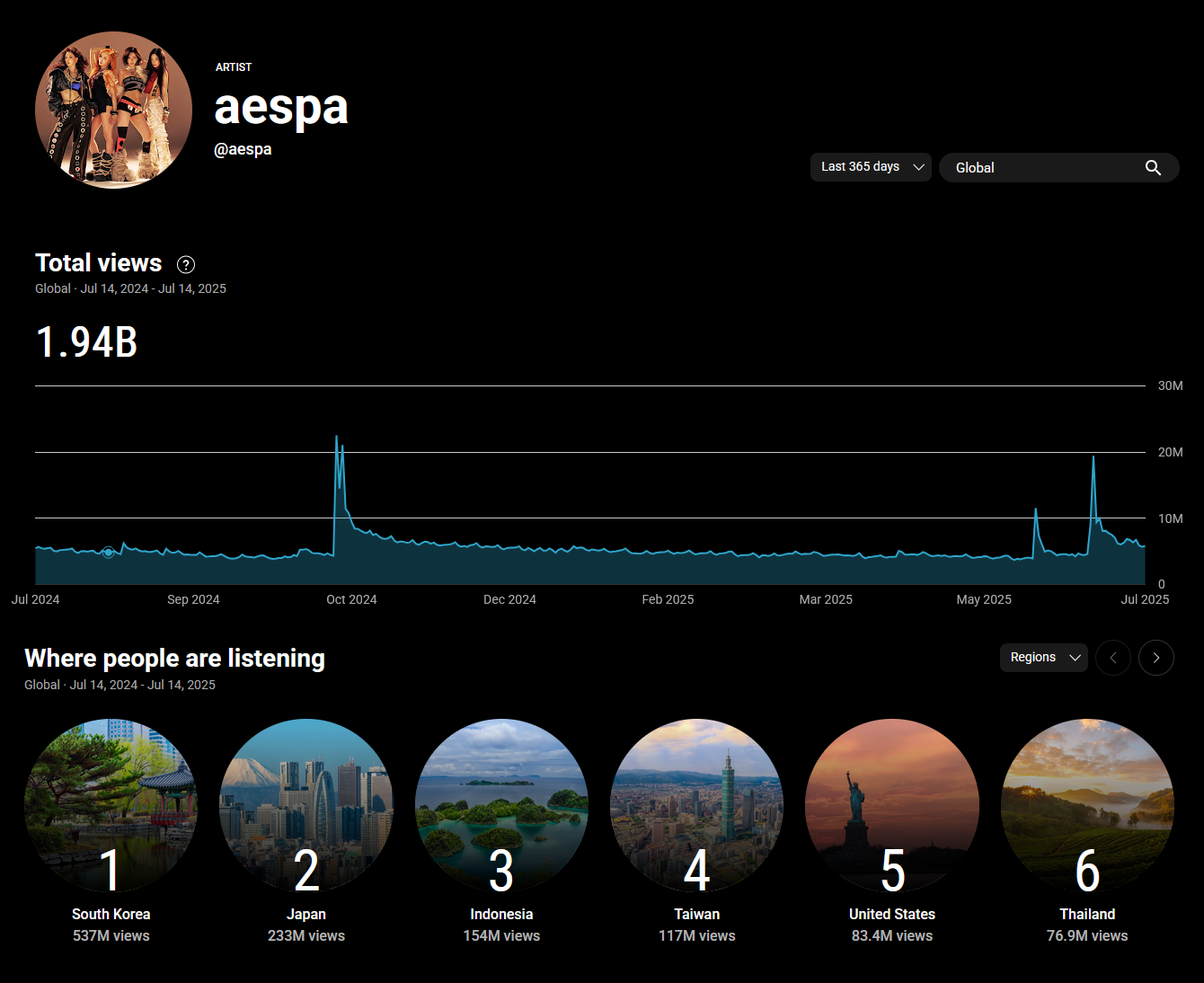The height and width of the screenshot is (983, 1204).
Task: Click the United States label
Action: [x=892, y=914]
